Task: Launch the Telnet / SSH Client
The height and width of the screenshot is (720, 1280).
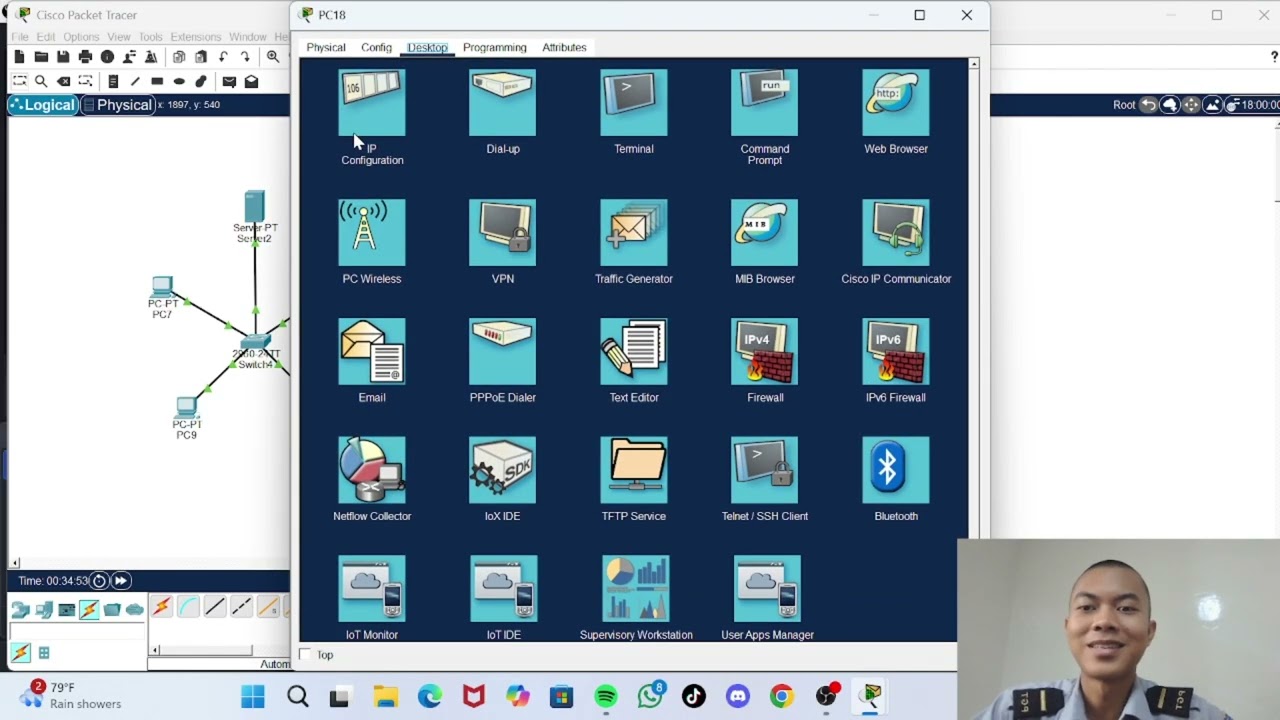Action: coord(764,469)
